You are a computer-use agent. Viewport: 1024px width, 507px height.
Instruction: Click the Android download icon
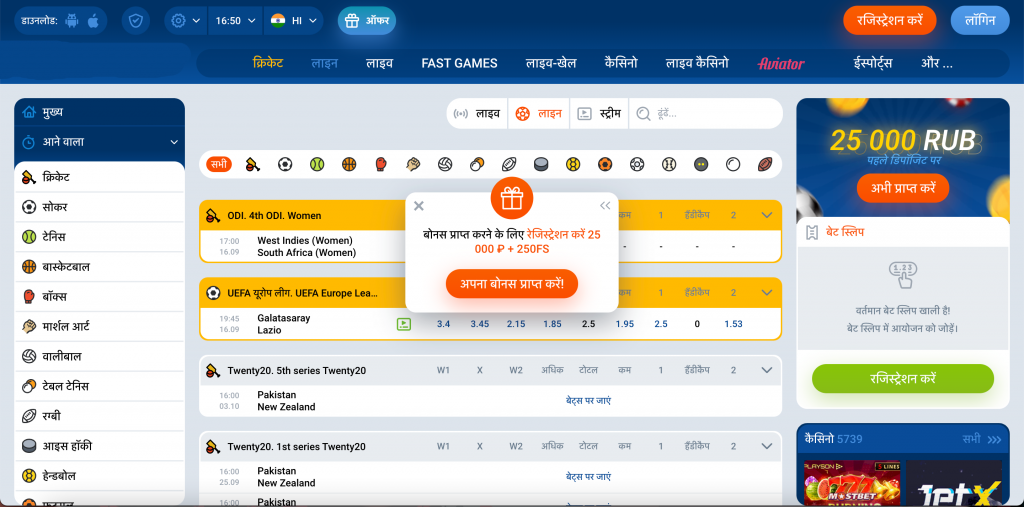tap(71, 20)
